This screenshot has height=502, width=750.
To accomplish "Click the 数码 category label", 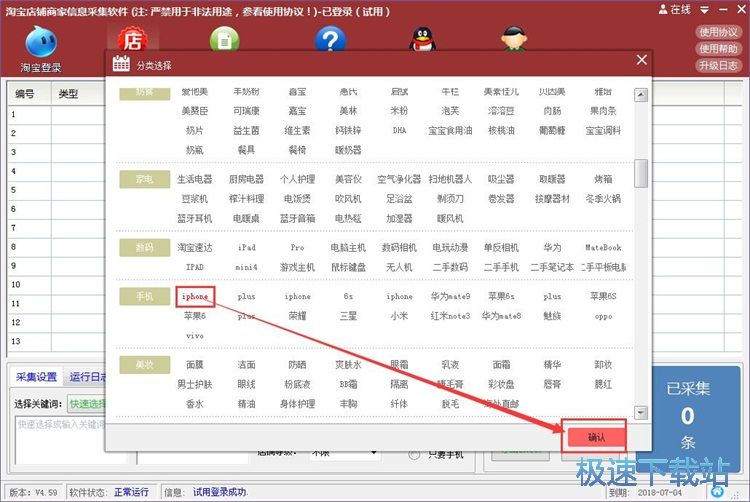I will point(144,247).
